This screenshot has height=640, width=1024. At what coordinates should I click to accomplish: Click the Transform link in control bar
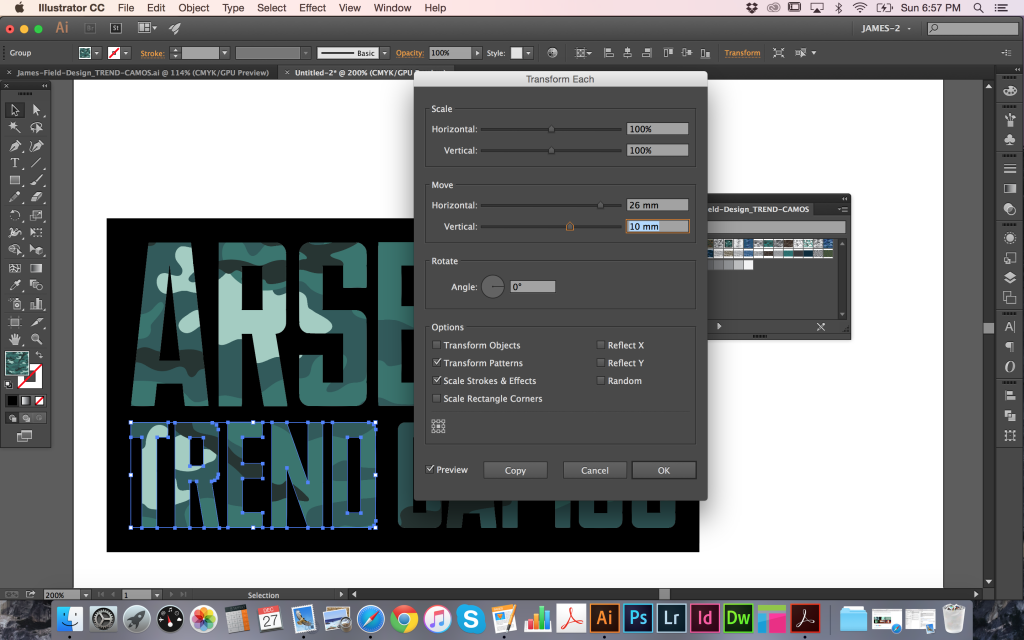742,53
